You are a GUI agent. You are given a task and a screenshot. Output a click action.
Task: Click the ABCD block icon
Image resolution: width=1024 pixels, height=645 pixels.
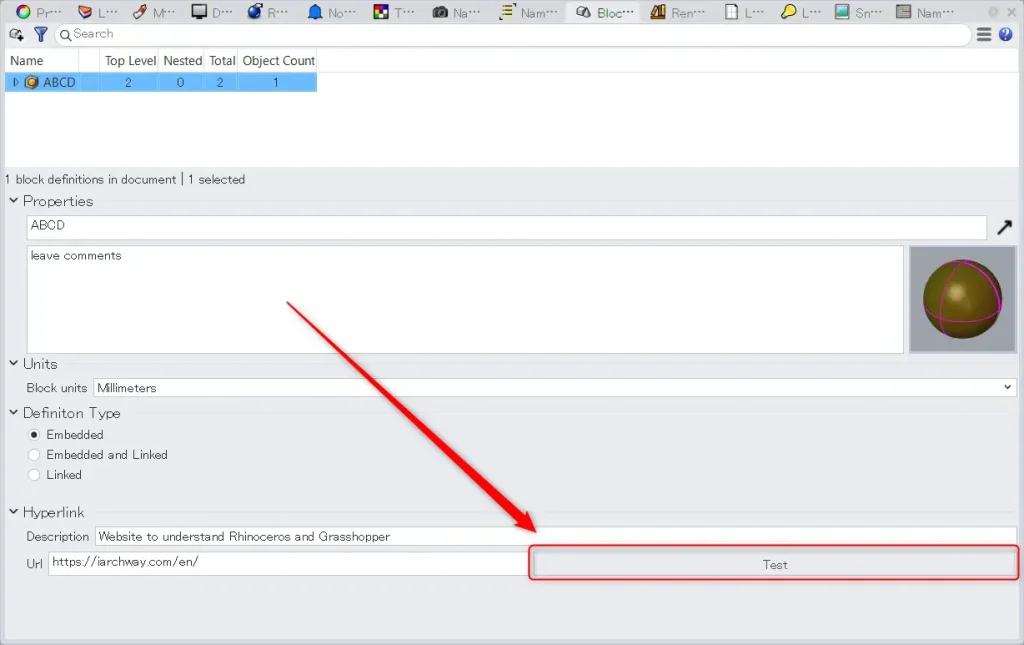[31, 82]
